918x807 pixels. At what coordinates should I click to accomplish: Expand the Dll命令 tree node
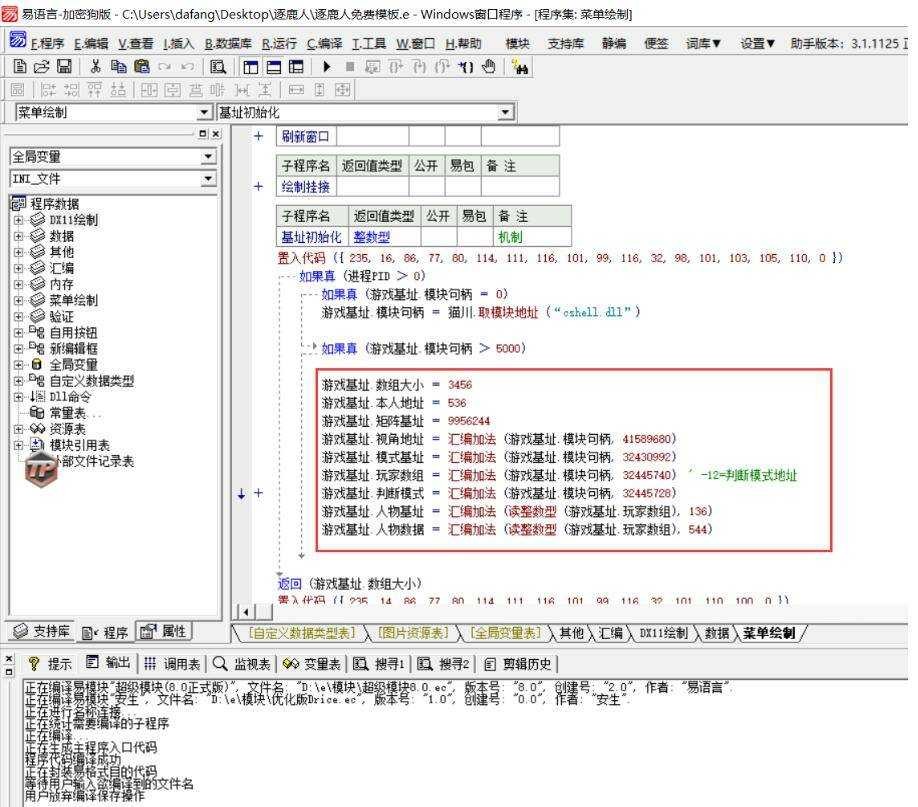pyautogui.click(x=18, y=397)
